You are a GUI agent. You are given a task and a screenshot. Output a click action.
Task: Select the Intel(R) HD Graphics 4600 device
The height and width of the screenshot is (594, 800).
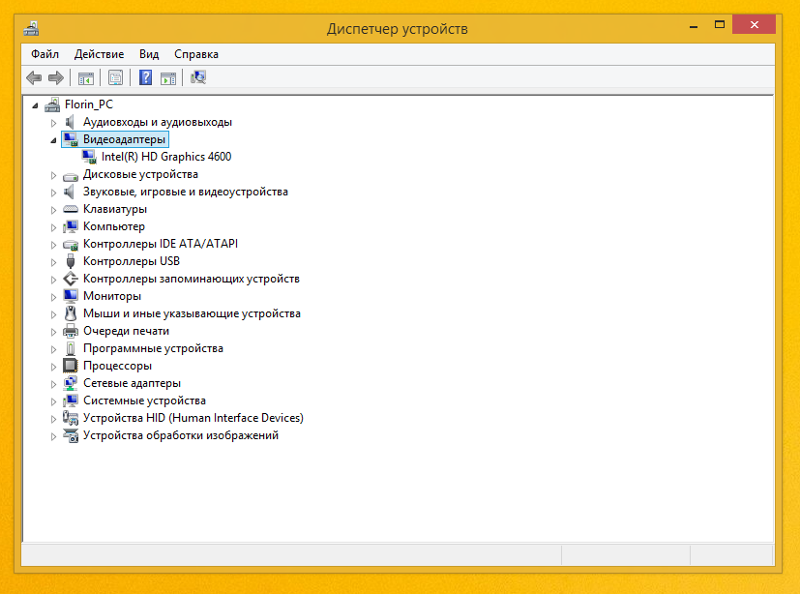[x=166, y=157]
